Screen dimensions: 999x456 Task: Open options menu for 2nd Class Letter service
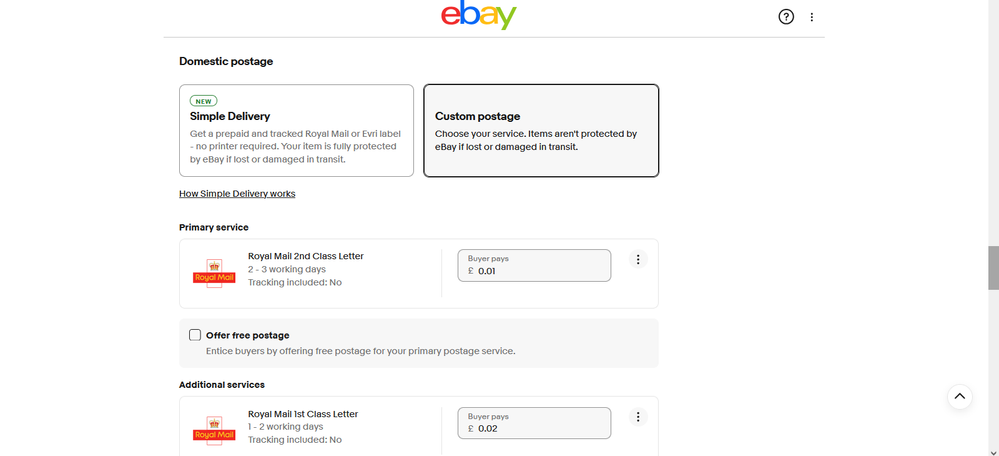(638, 259)
